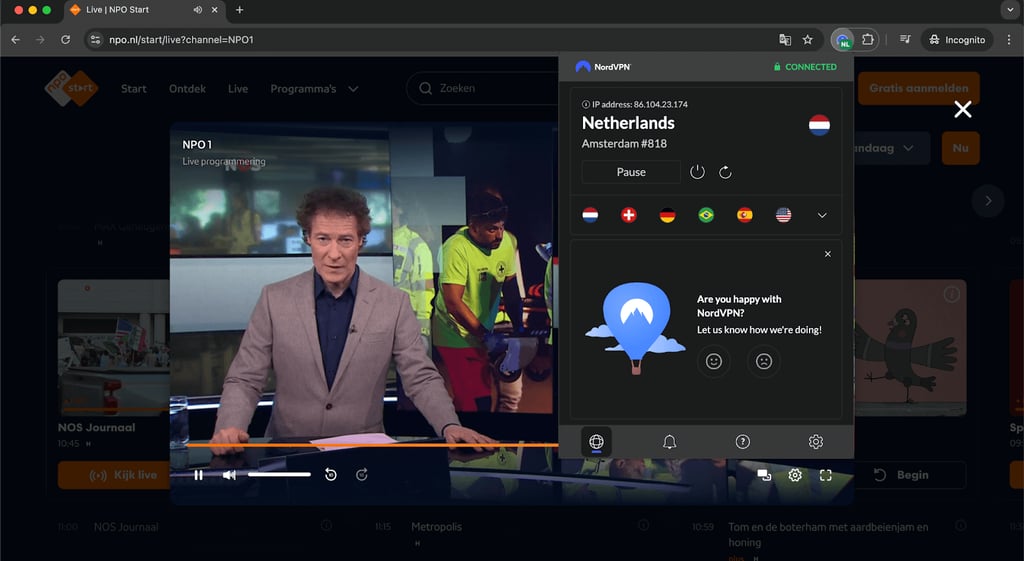Select the happy smiley face
1024x561 pixels.
coord(714,361)
